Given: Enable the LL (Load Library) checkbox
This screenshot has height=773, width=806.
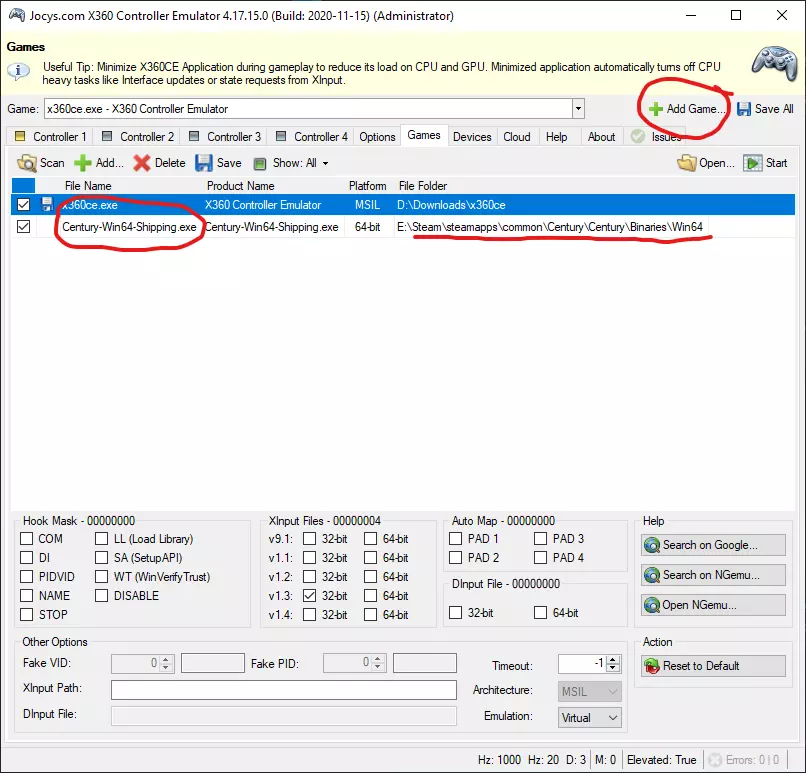Looking at the screenshot, I should [101, 539].
